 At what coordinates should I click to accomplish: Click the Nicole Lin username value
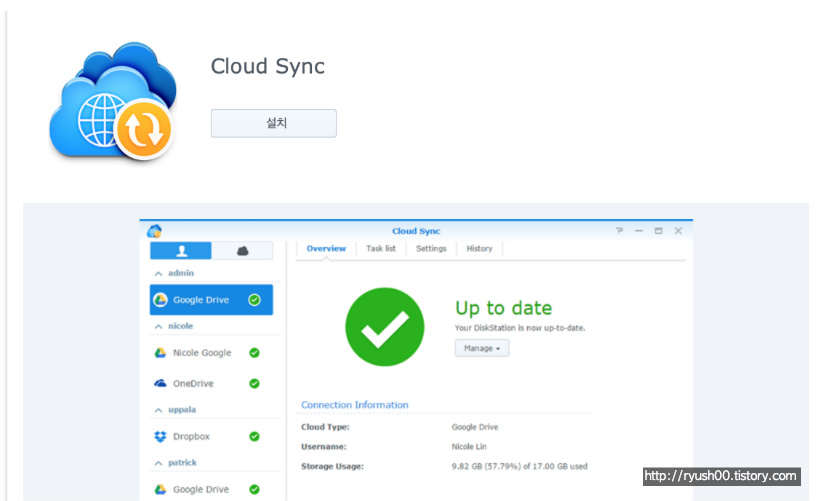tap(469, 447)
